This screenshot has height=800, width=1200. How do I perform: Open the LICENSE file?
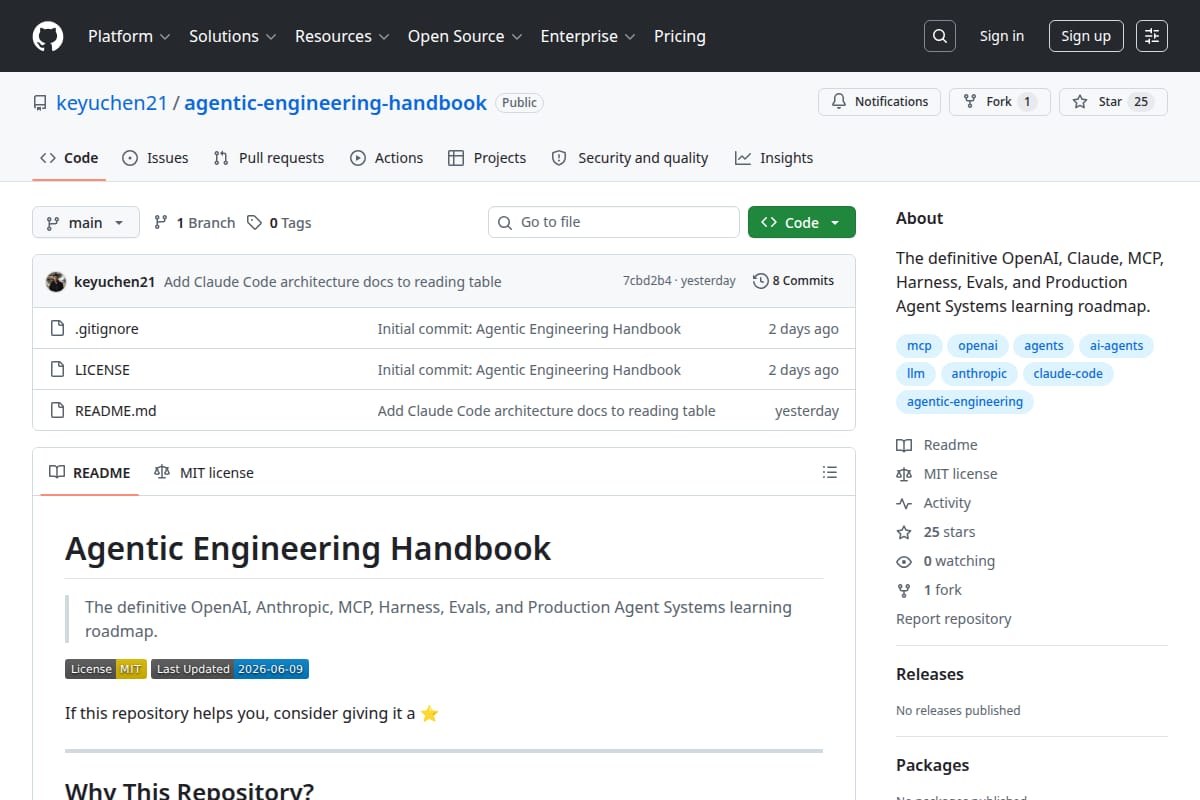click(102, 370)
